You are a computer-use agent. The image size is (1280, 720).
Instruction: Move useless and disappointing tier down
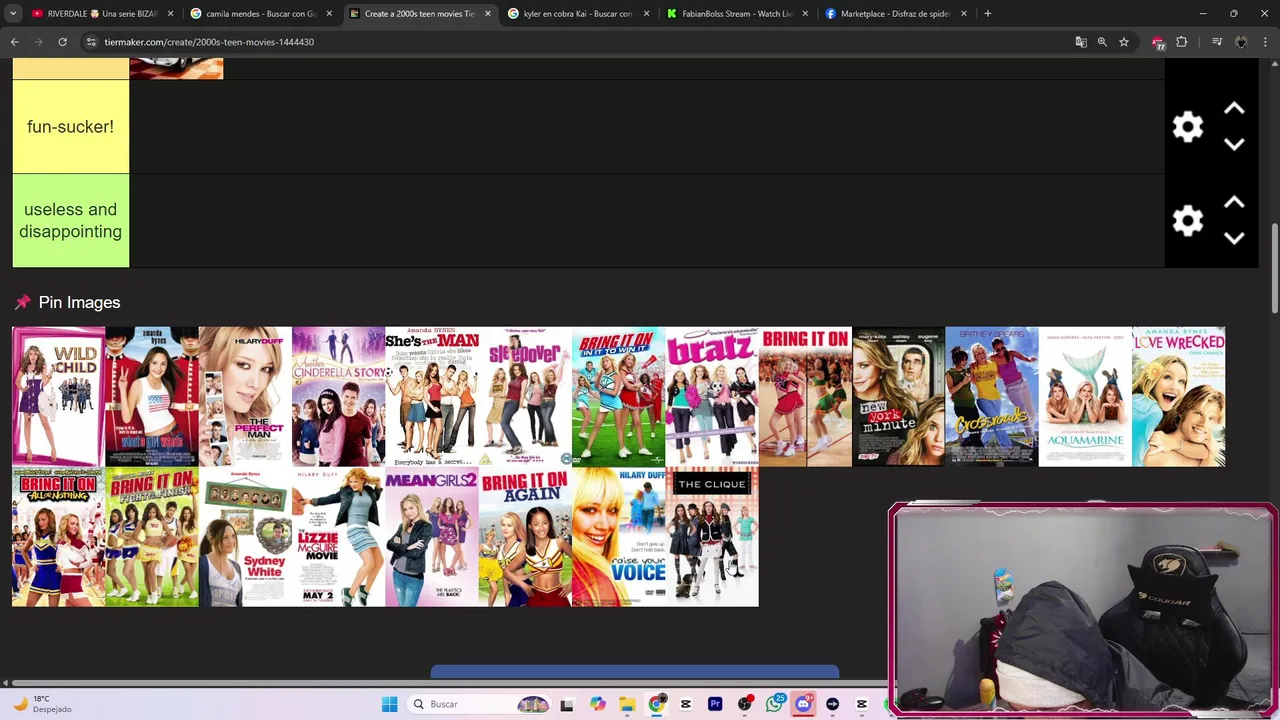coord(1234,239)
